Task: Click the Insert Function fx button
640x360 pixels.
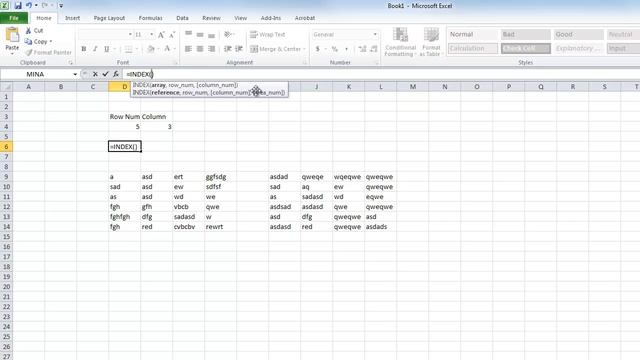Action: (116, 74)
